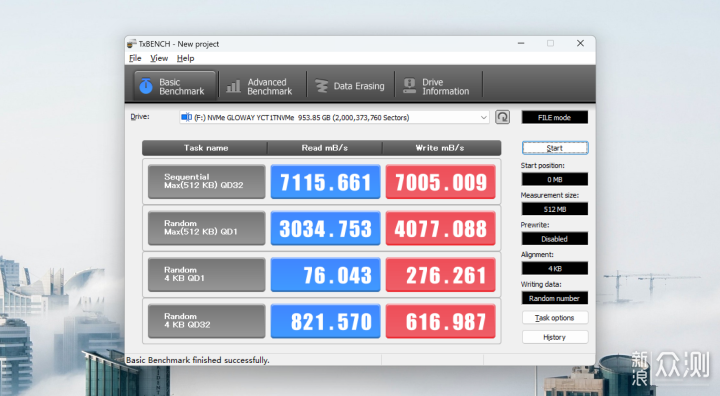Change the Alignment 4 KB setting

555,268
